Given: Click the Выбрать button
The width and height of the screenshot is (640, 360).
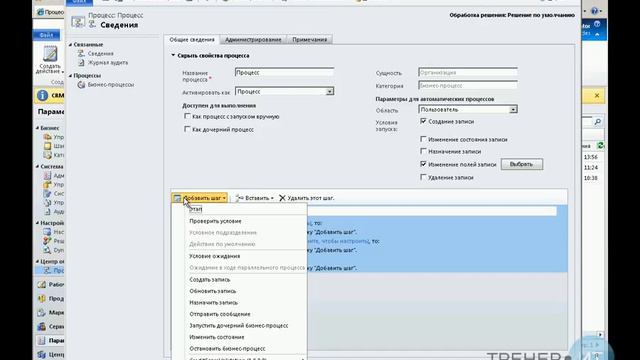Looking at the screenshot, I should (x=522, y=164).
